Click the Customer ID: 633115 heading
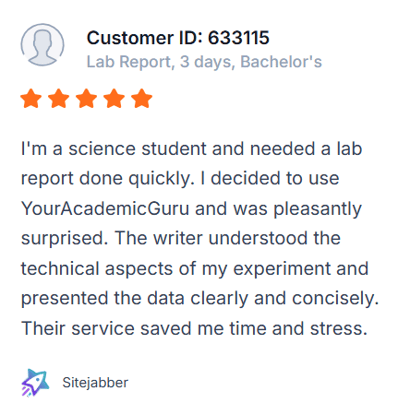This screenshot has height=403, width=398. click(178, 37)
